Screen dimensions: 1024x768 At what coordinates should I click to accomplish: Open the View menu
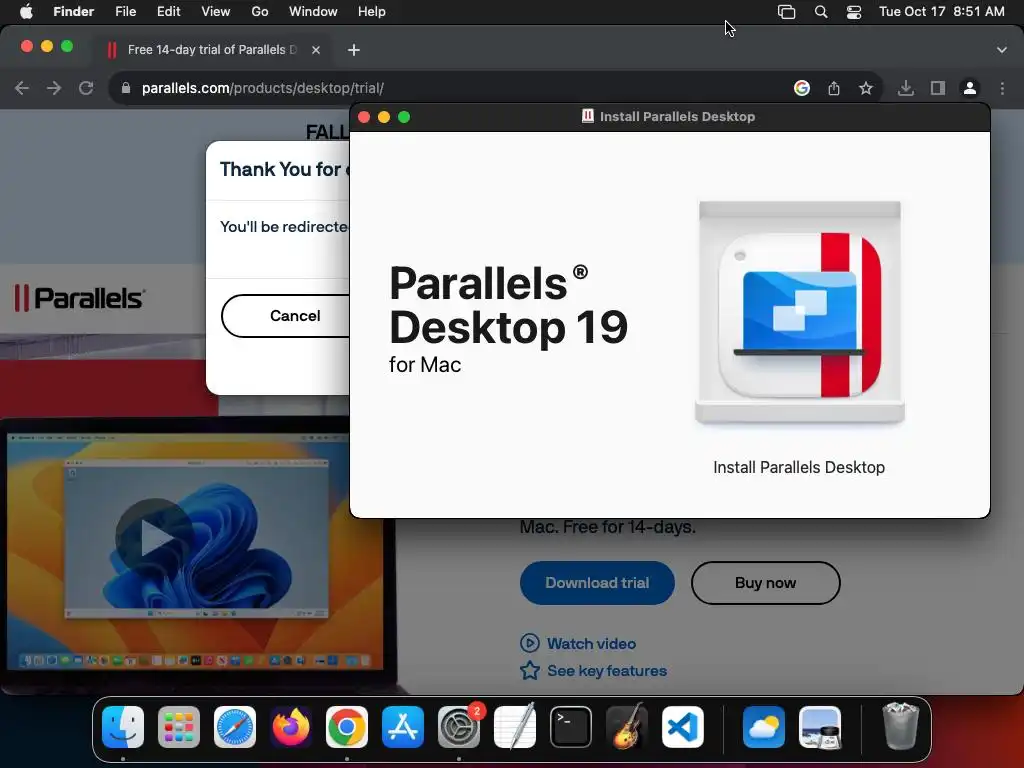(216, 12)
